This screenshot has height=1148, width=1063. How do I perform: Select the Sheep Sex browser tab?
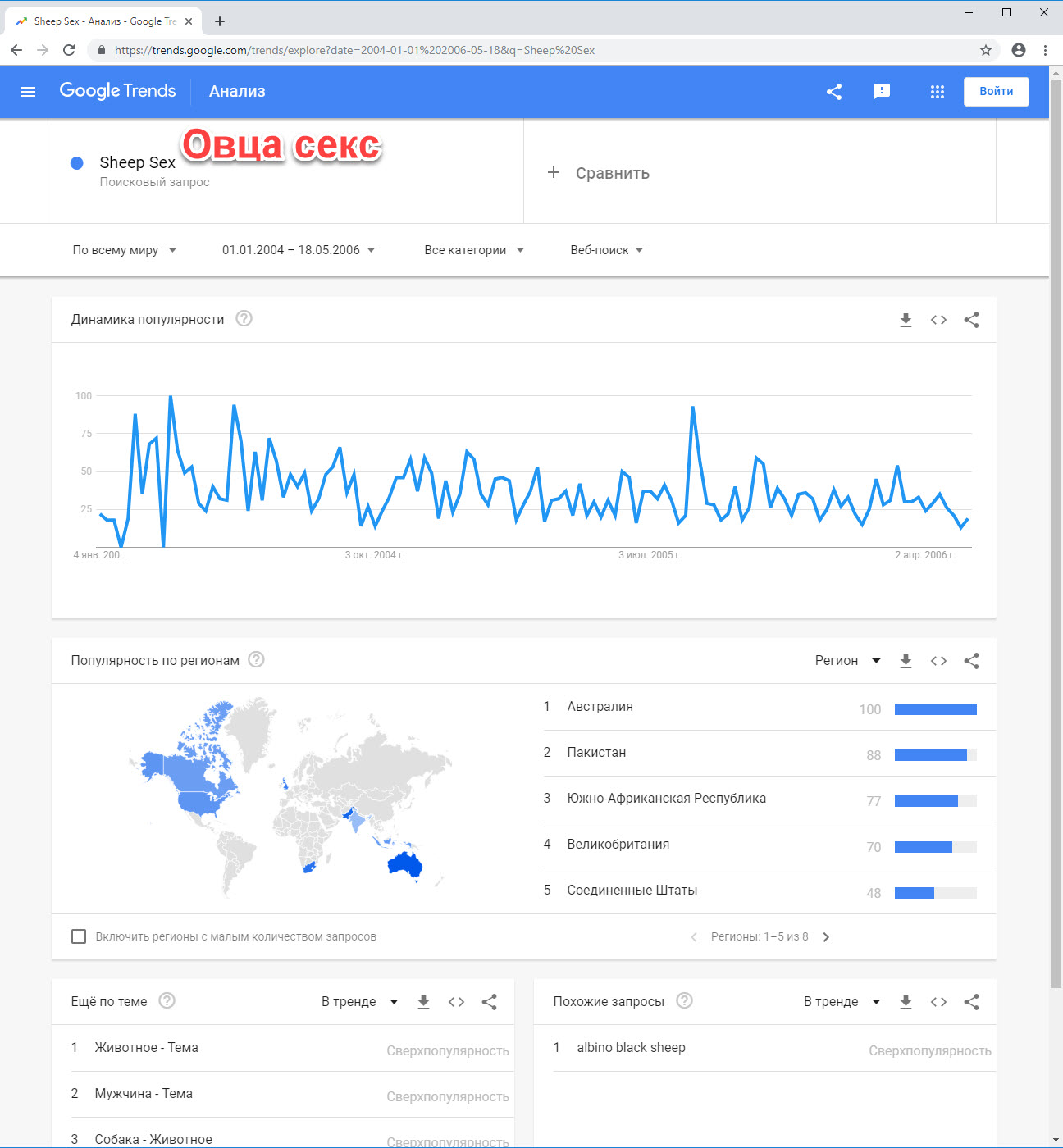pos(103,21)
